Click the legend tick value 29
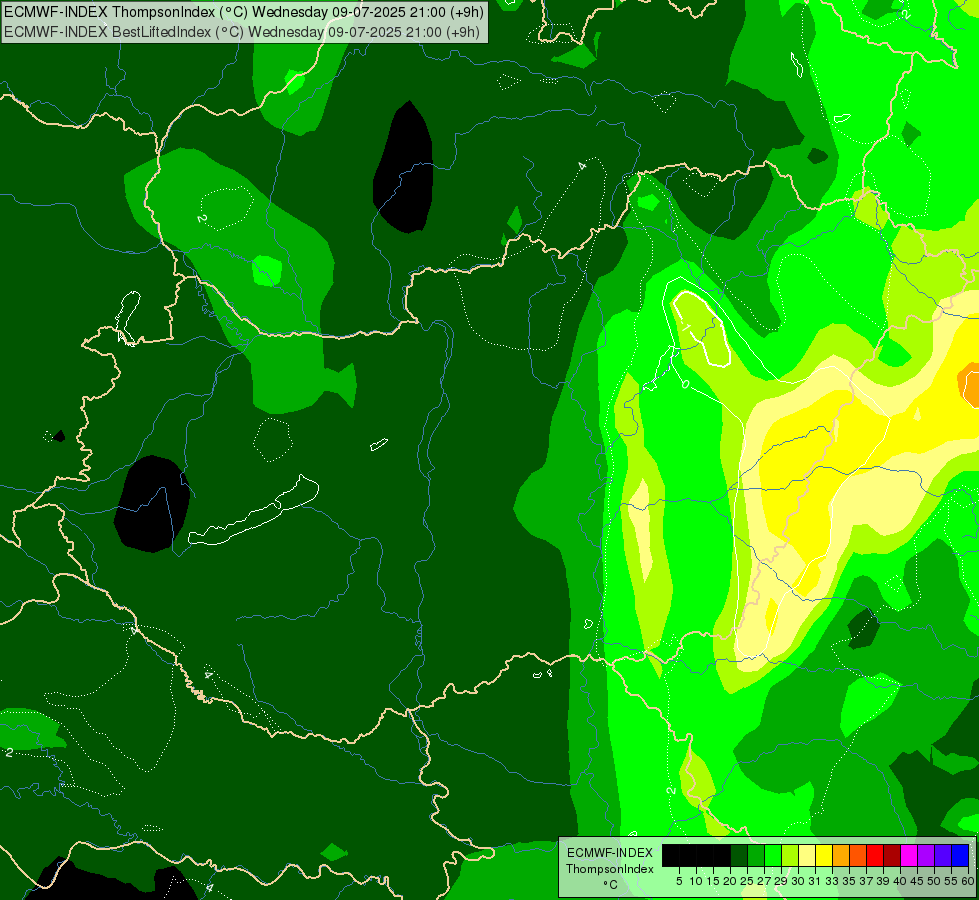The width and height of the screenshot is (979, 900). (782, 881)
